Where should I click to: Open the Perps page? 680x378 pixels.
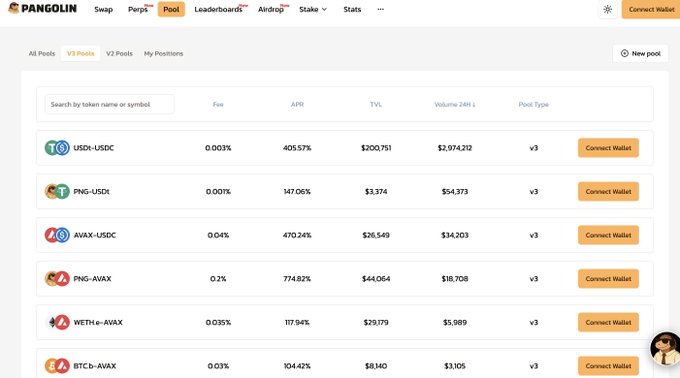pos(138,10)
